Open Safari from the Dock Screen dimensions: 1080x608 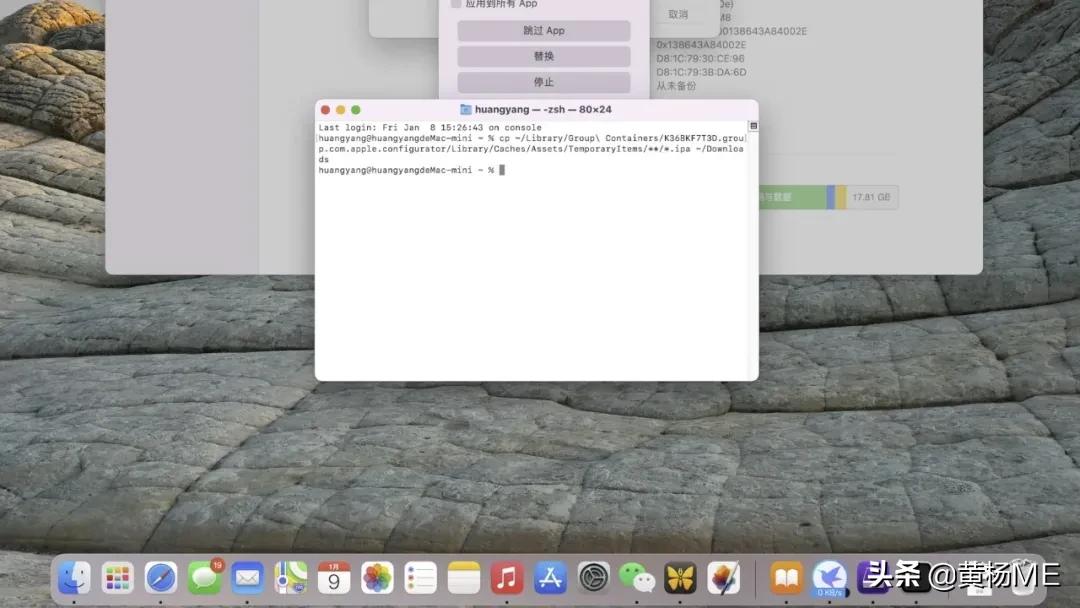point(161,578)
